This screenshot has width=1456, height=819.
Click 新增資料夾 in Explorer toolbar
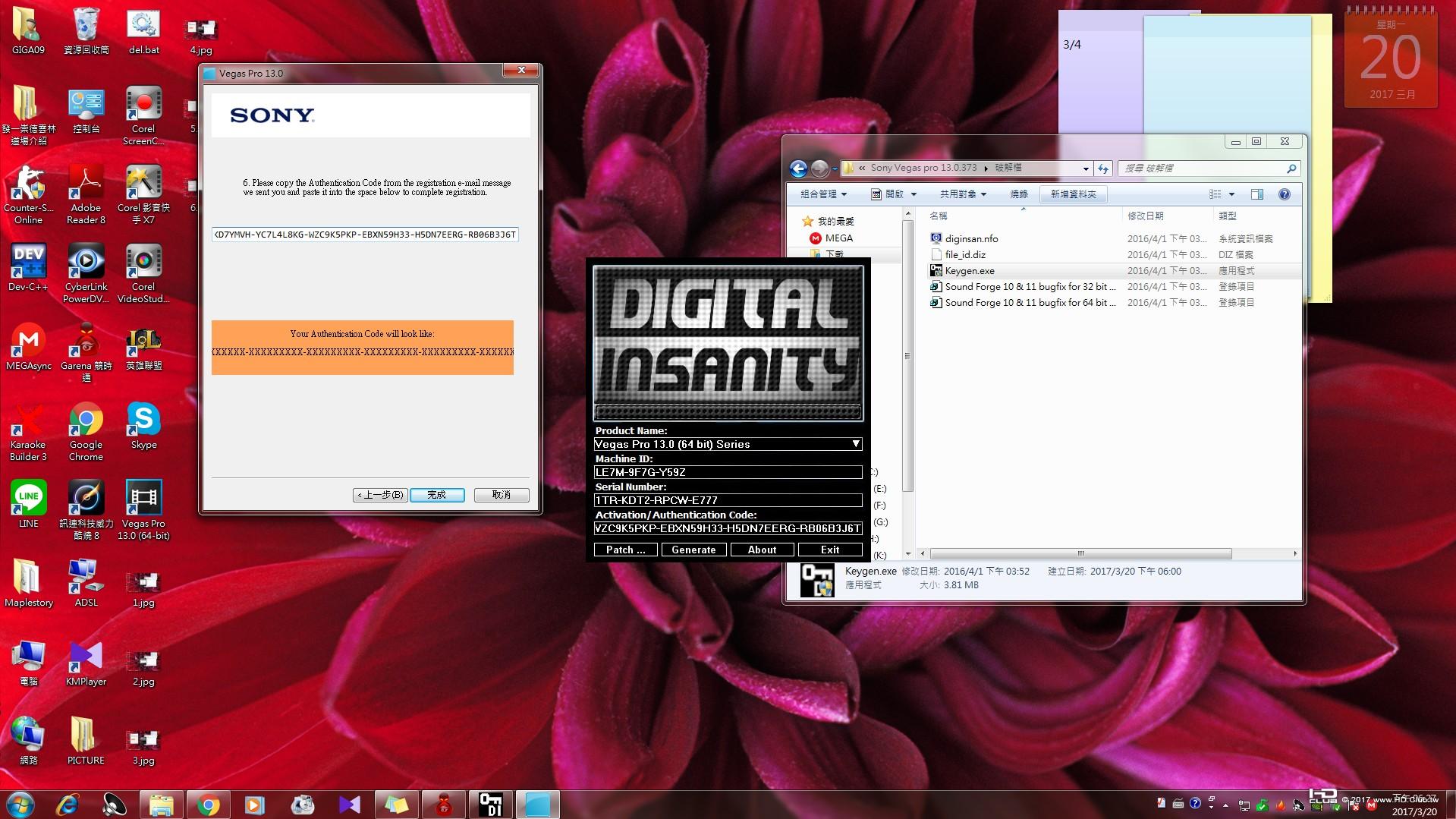1073,194
